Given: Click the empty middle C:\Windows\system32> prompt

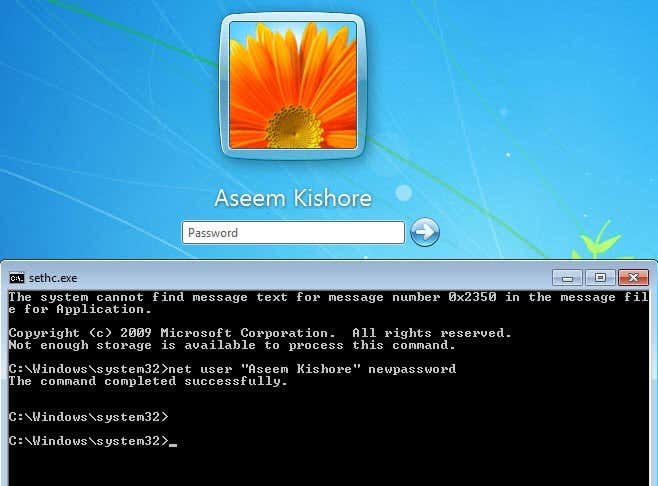Looking at the screenshot, I should click(x=88, y=417).
